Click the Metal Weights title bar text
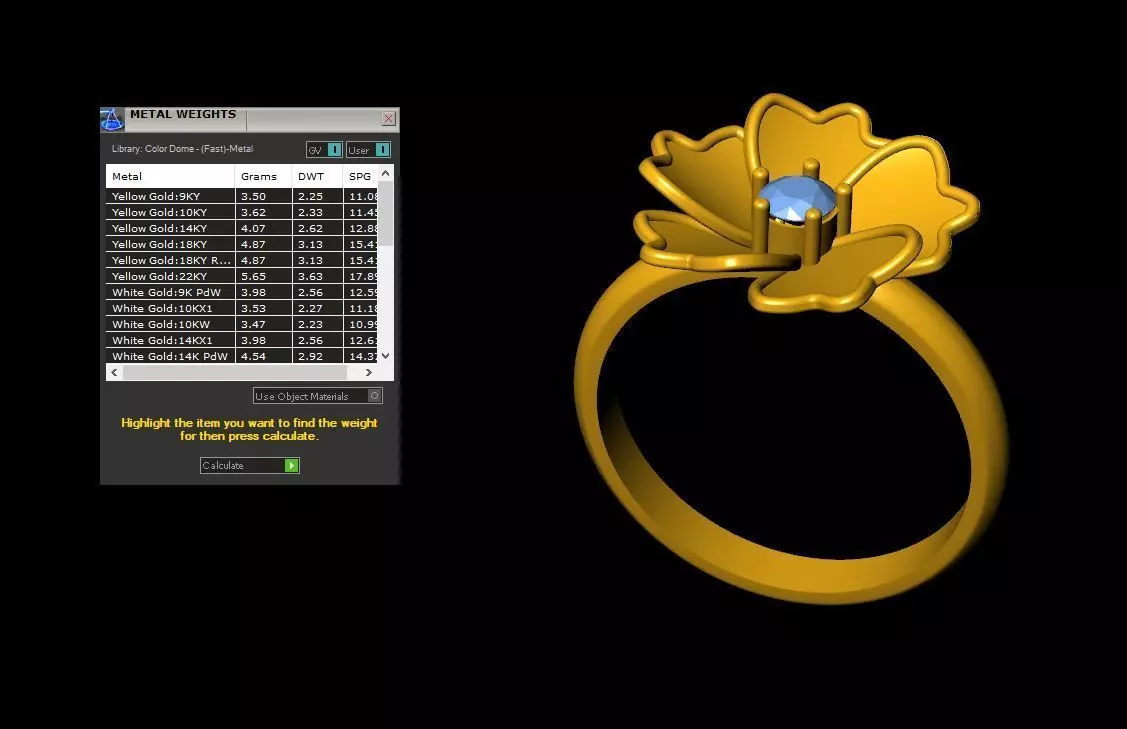Screen dimensions: 1127x729 (x=183, y=114)
